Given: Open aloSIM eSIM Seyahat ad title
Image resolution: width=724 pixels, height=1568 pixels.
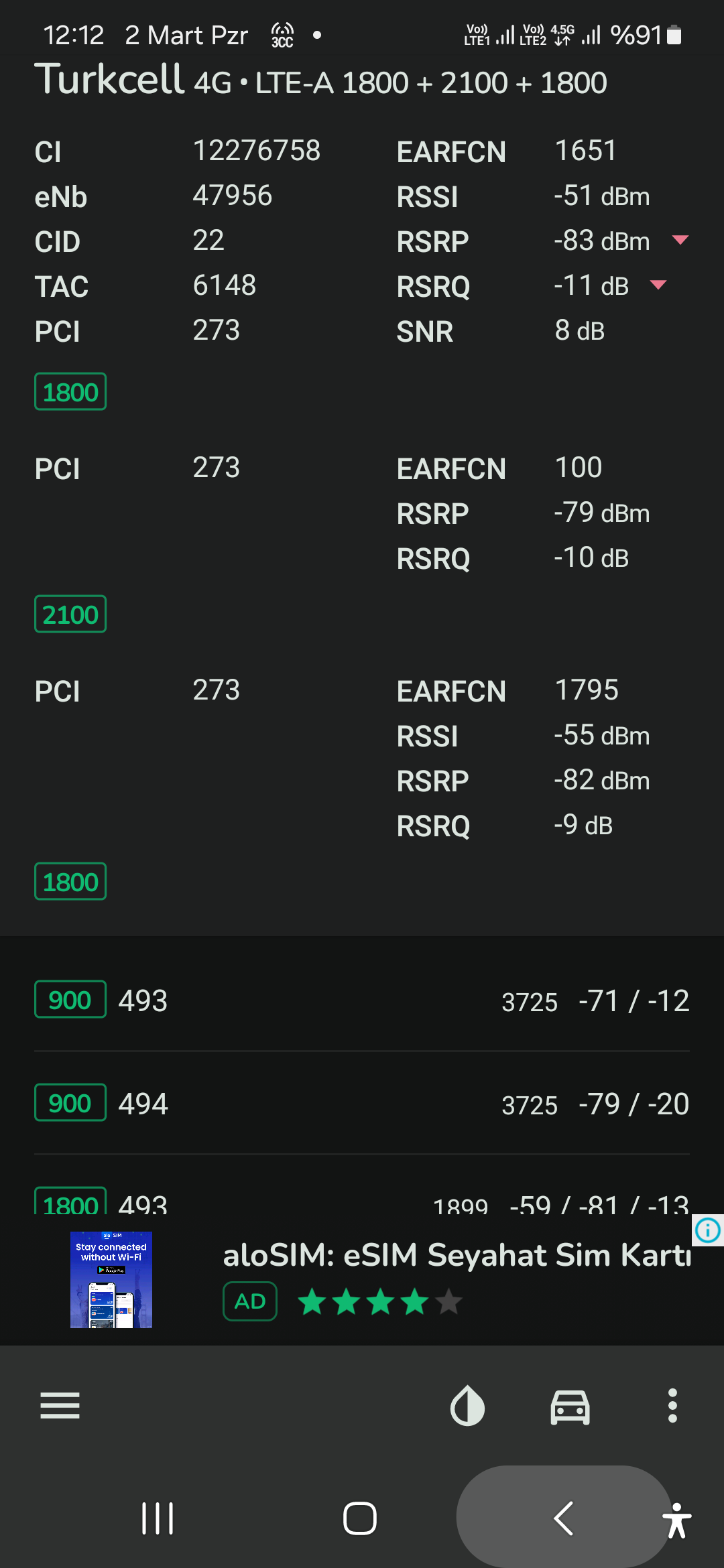Looking at the screenshot, I should click(457, 1255).
